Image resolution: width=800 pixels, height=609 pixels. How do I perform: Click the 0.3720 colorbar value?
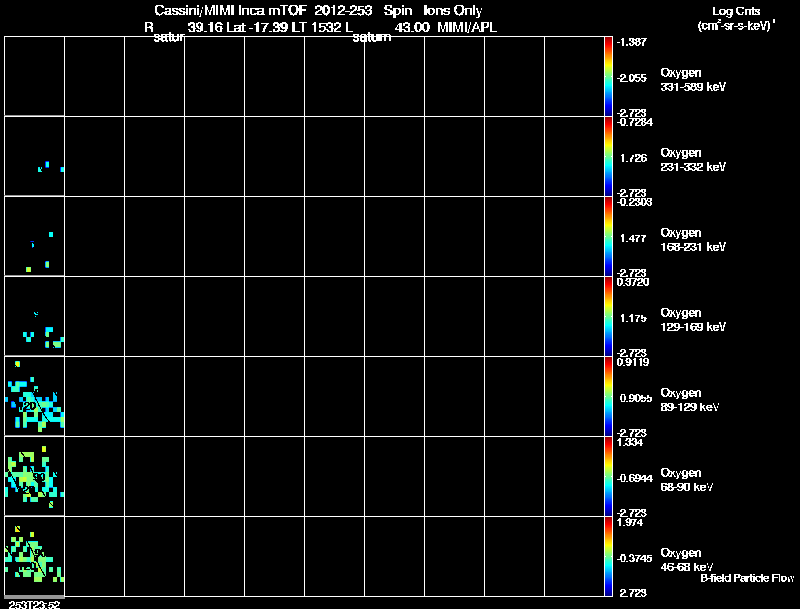[x=633, y=282]
